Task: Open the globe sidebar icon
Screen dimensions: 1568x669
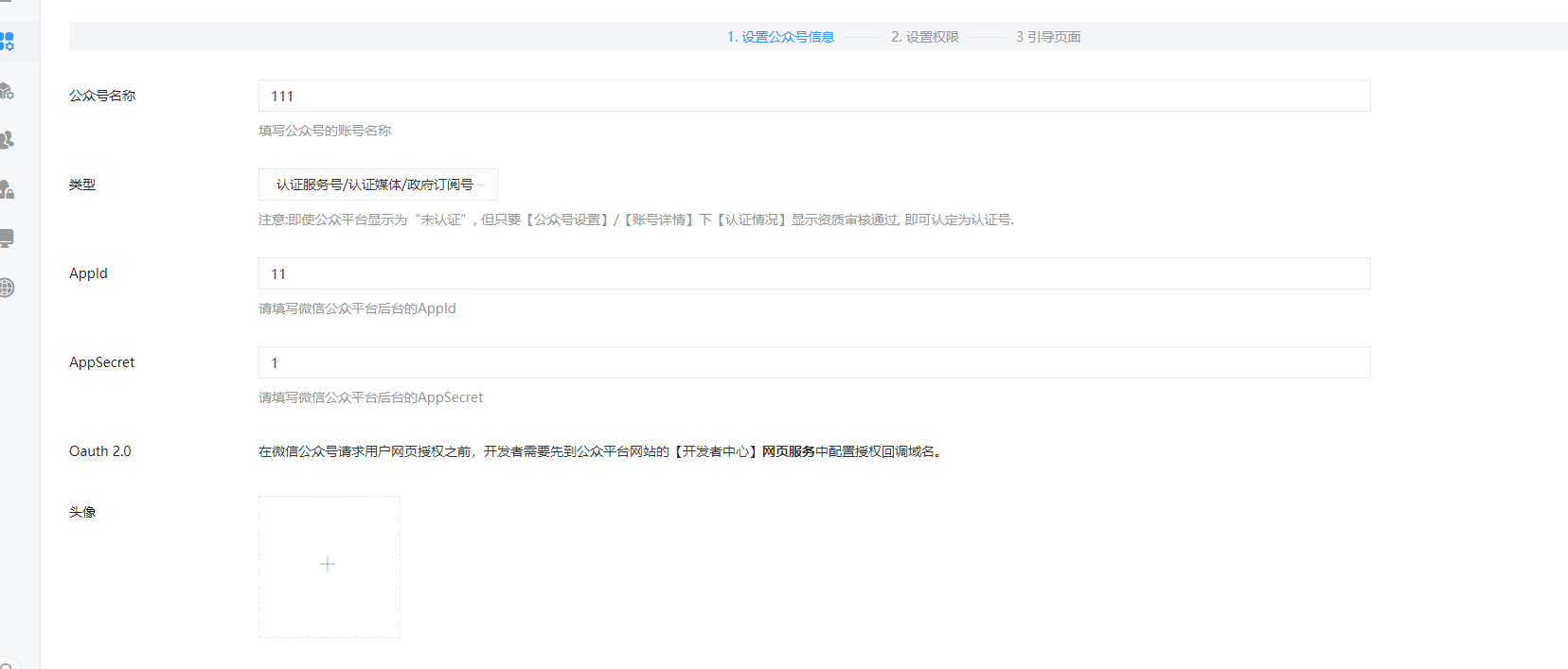Action: [x=7, y=288]
